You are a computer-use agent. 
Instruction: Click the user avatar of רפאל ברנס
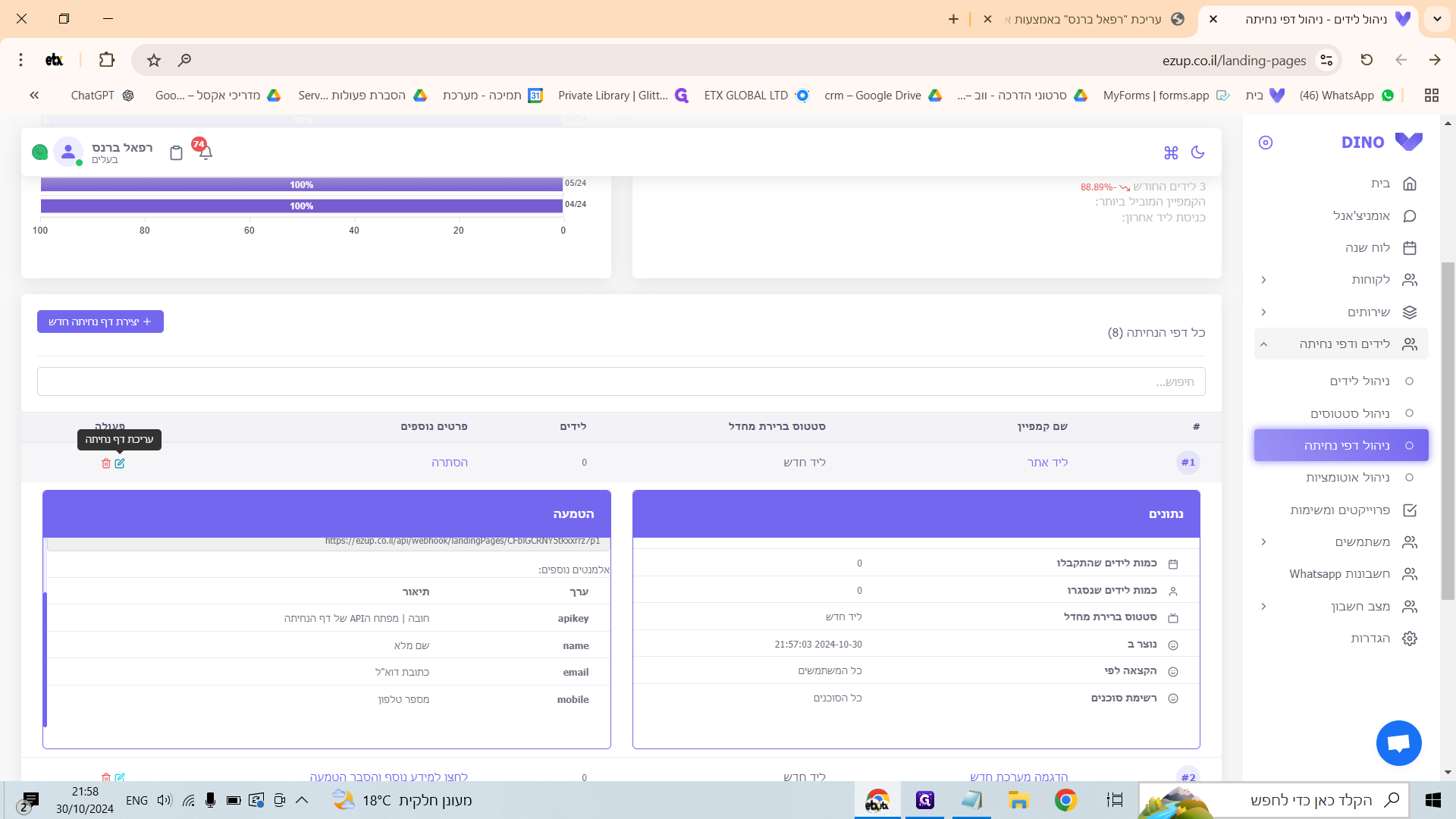tap(68, 152)
